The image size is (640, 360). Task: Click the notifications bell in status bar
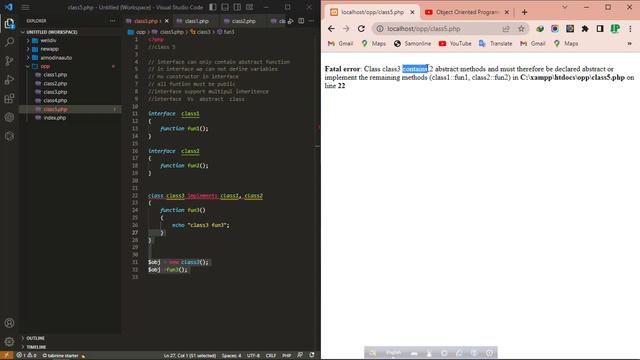(x=312, y=355)
